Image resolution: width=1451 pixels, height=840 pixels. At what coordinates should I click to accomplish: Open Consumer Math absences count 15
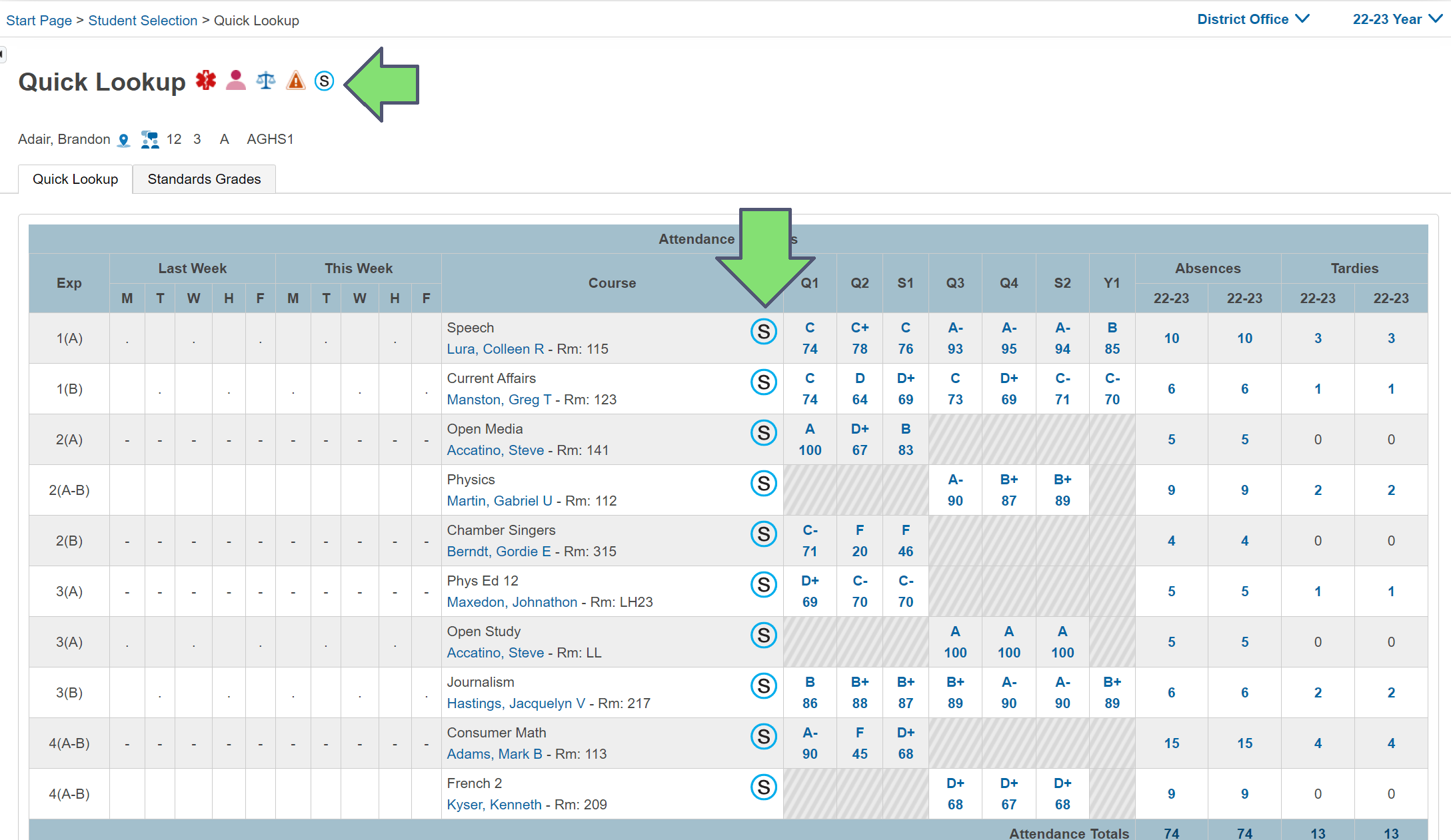(1171, 743)
